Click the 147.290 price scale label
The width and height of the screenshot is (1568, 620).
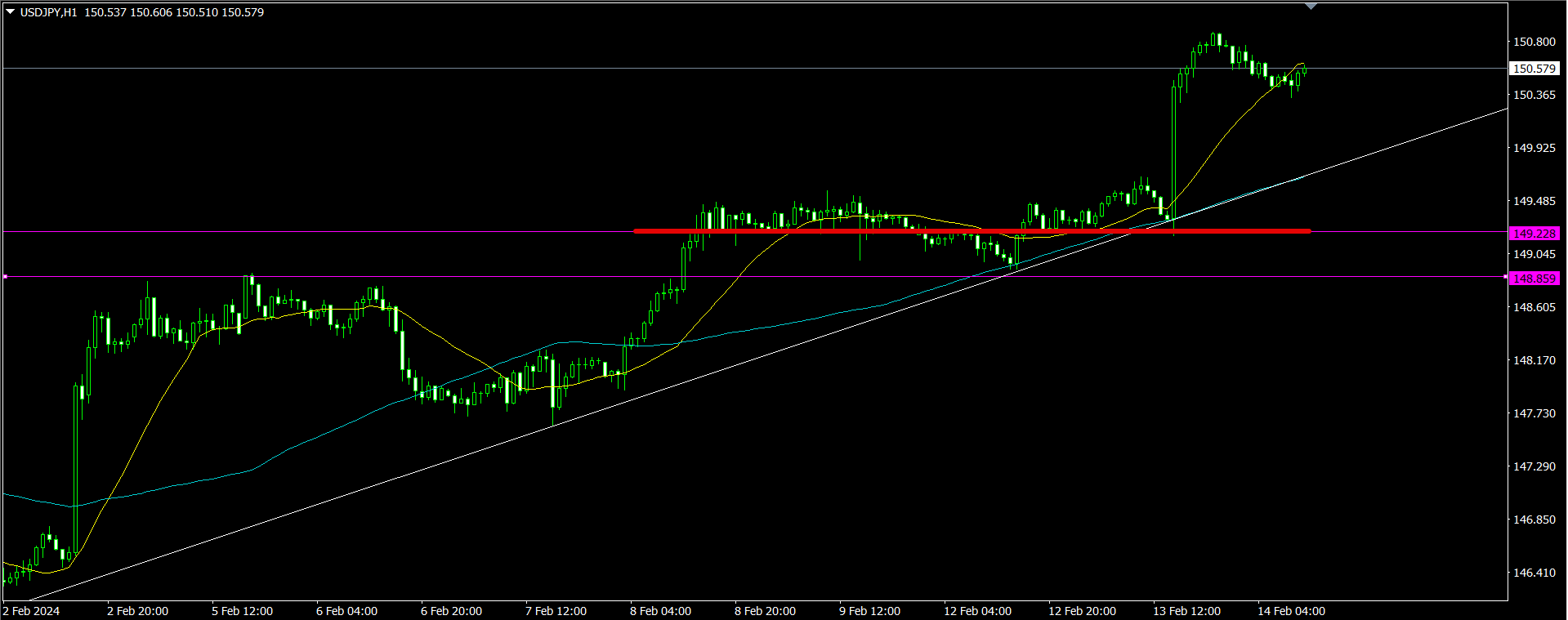tap(1534, 466)
